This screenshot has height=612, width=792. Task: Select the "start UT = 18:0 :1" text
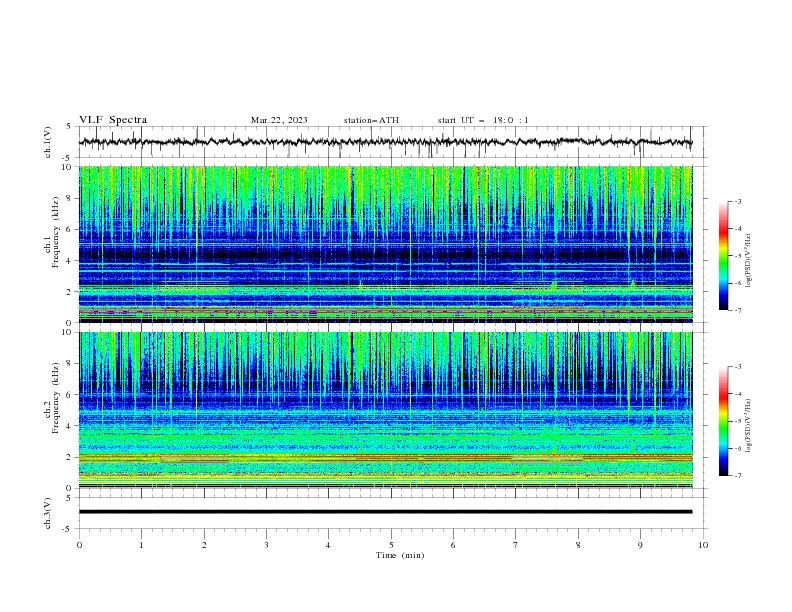482,120
